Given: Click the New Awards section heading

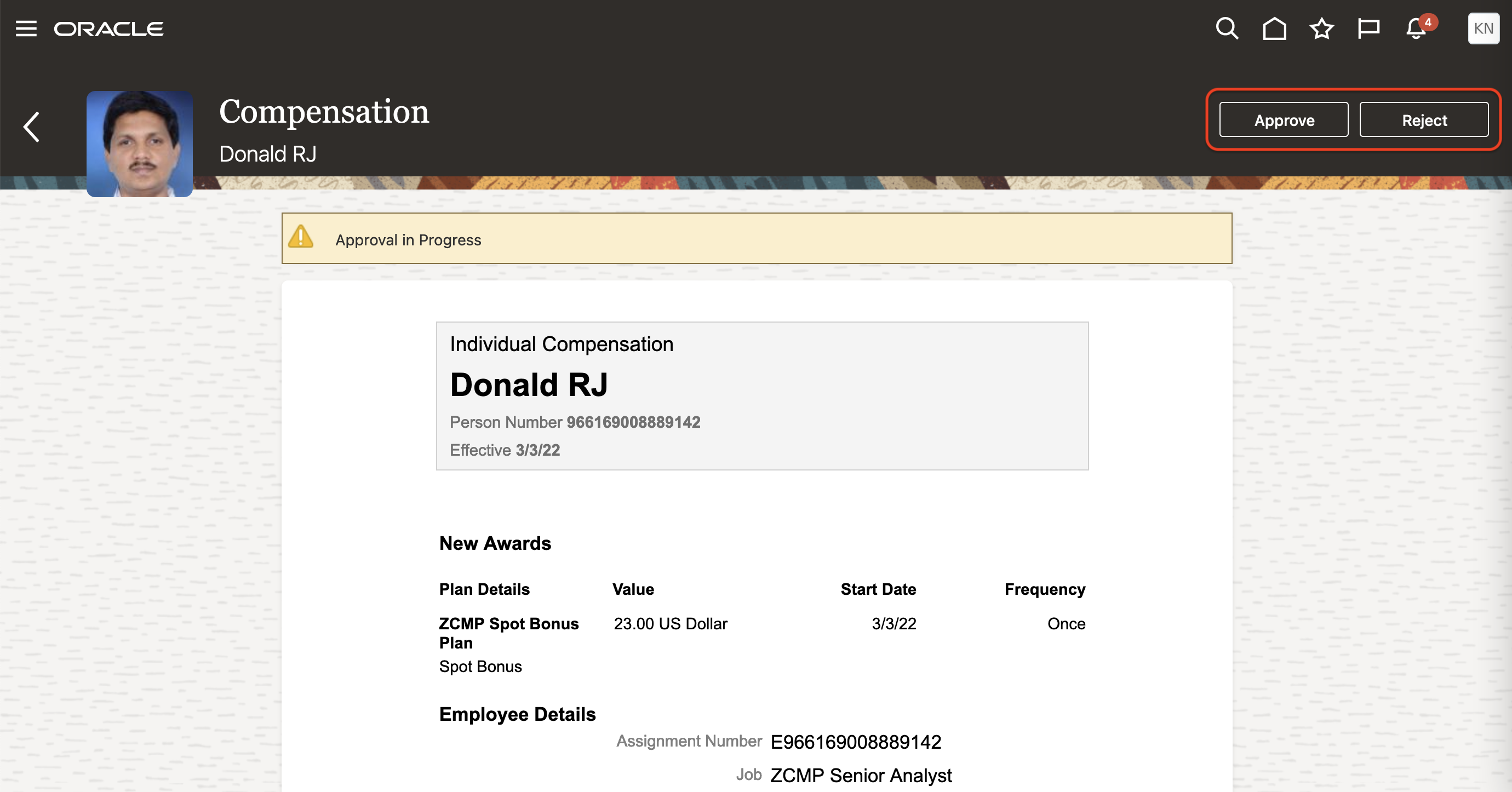Looking at the screenshot, I should click(495, 543).
